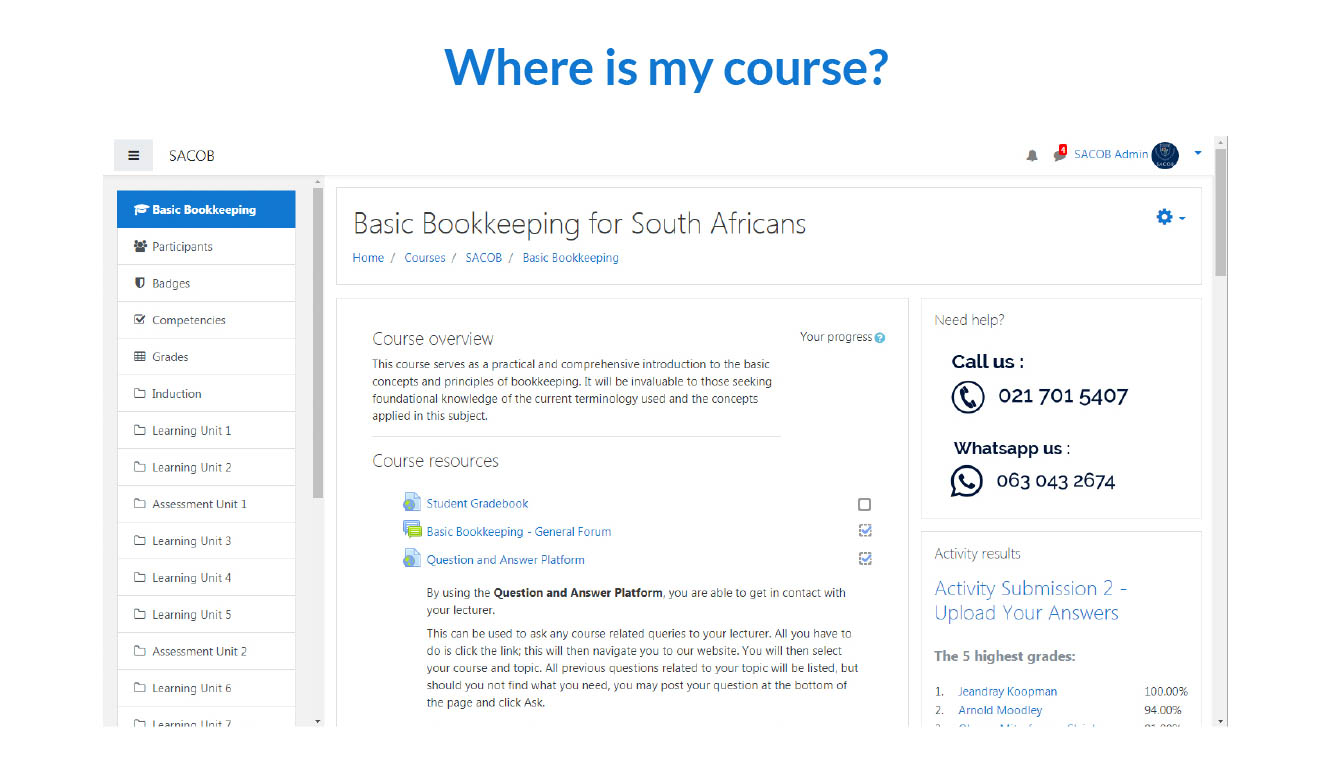Click the sidebar scrollbar thumb

point(318,341)
